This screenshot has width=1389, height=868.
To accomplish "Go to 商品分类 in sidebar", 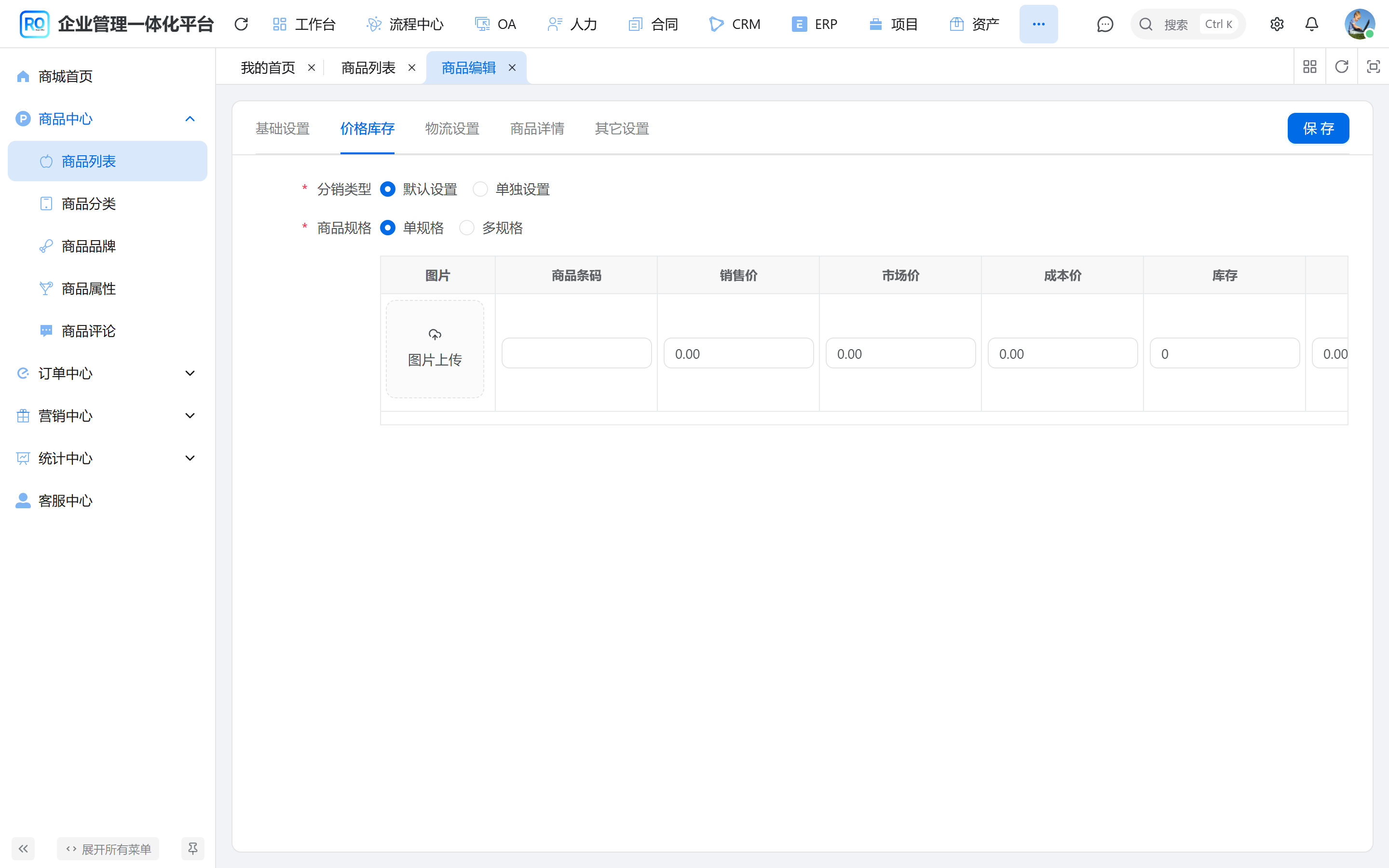I will [x=108, y=204].
